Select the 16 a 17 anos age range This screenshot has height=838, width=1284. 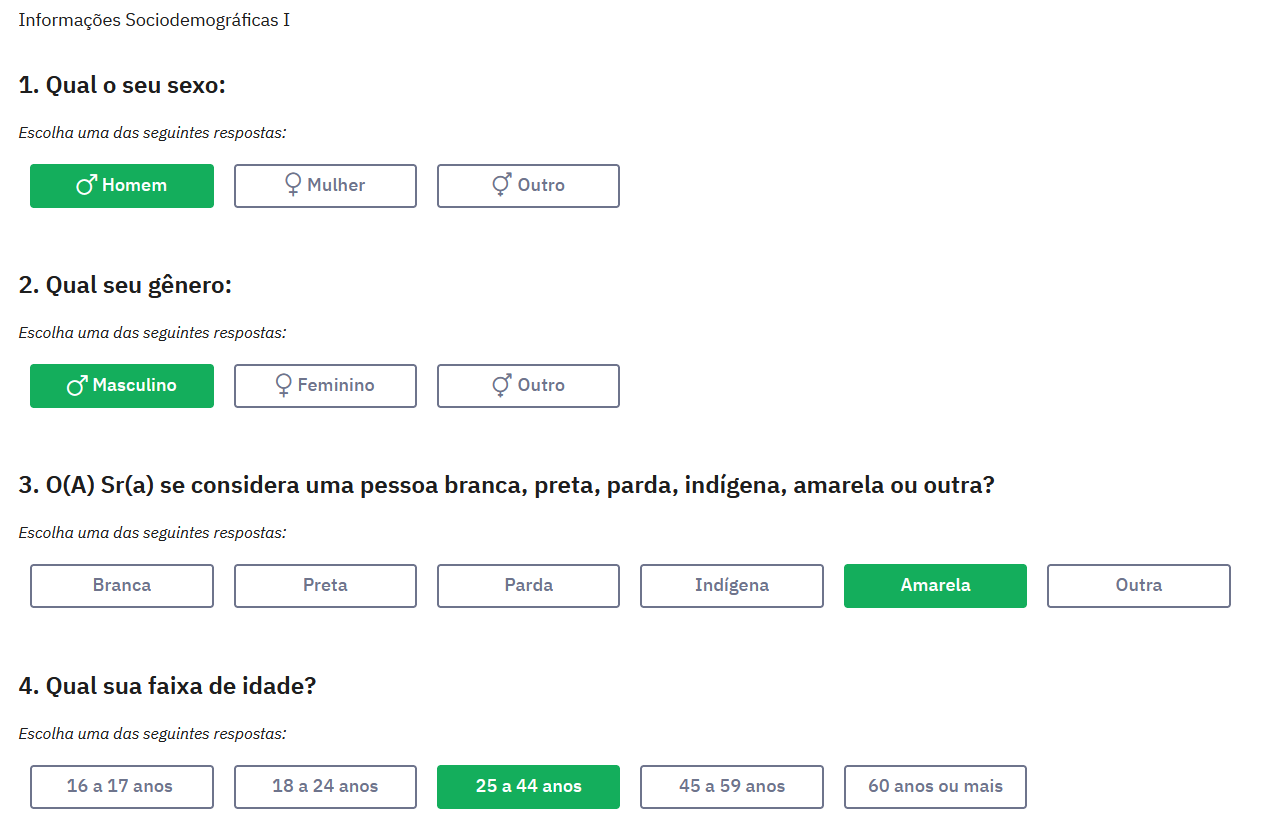pyautogui.click(x=122, y=787)
